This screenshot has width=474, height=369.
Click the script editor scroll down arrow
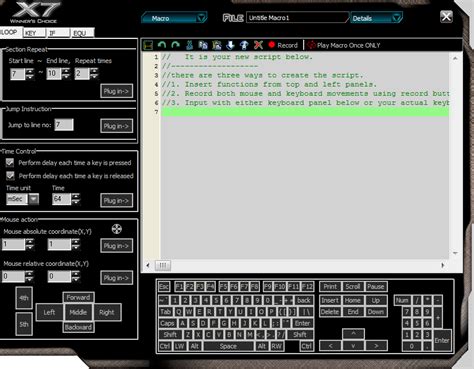click(455, 253)
